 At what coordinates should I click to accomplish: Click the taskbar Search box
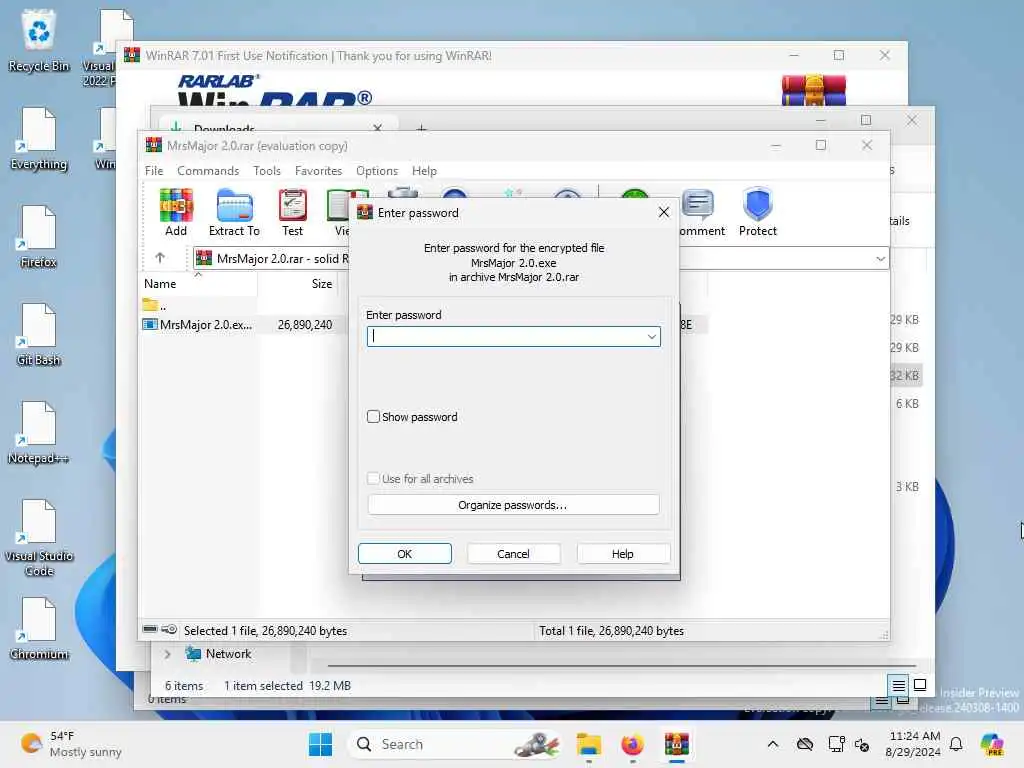pyautogui.click(x=453, y=744)
